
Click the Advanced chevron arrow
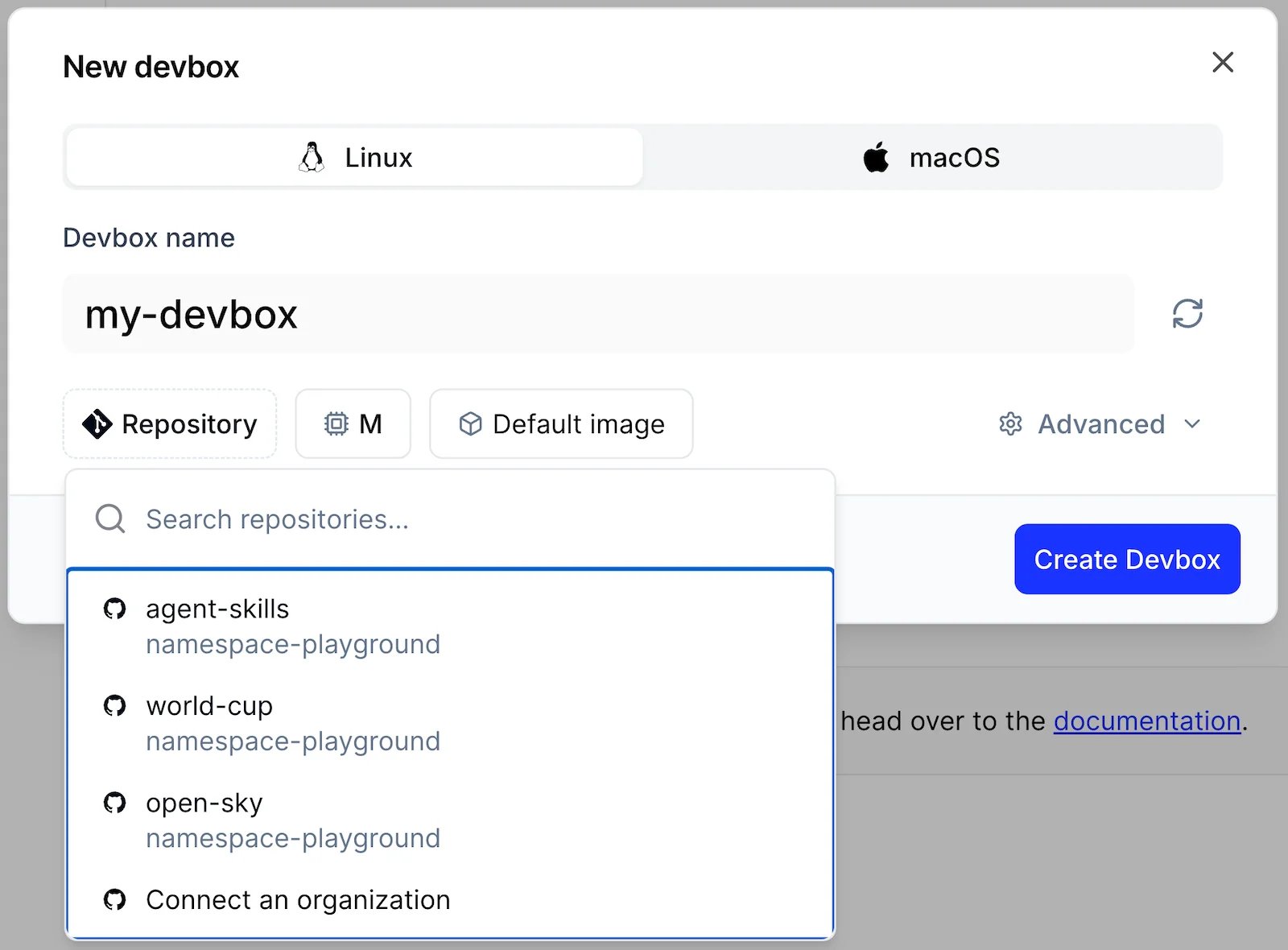tap(1192, 423)
